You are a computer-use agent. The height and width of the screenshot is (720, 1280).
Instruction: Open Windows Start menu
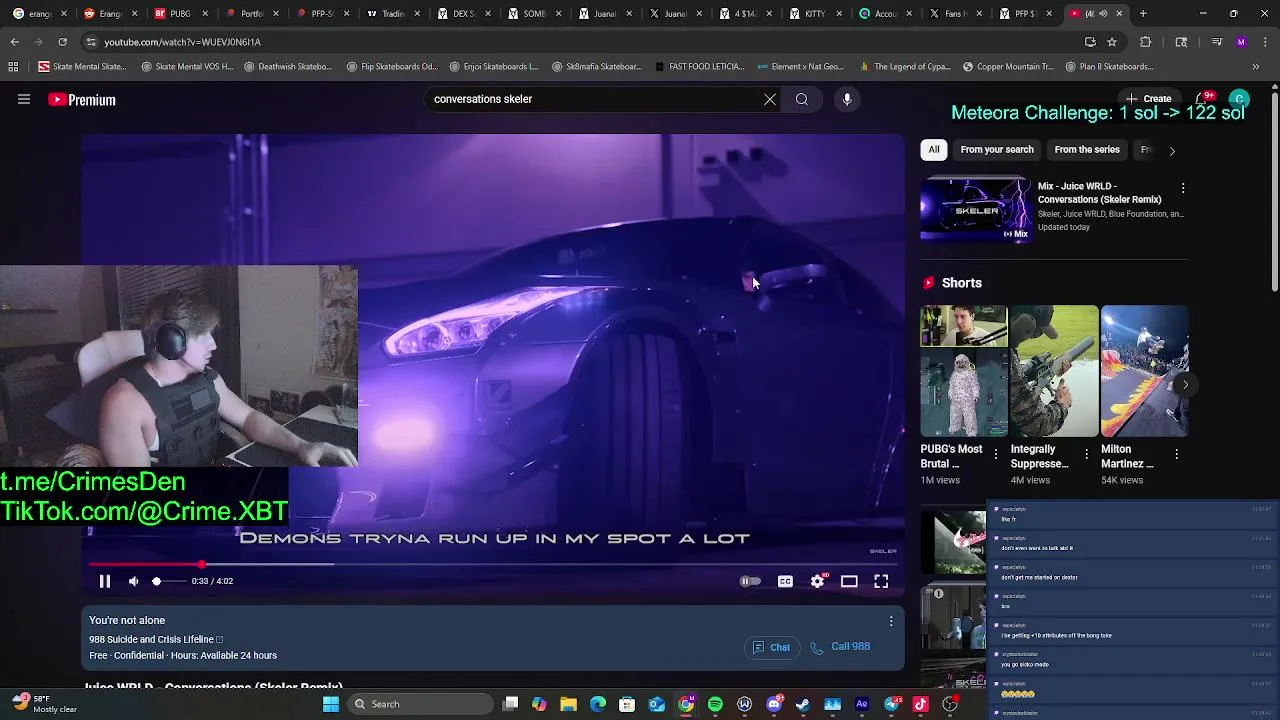pos(330,704)
